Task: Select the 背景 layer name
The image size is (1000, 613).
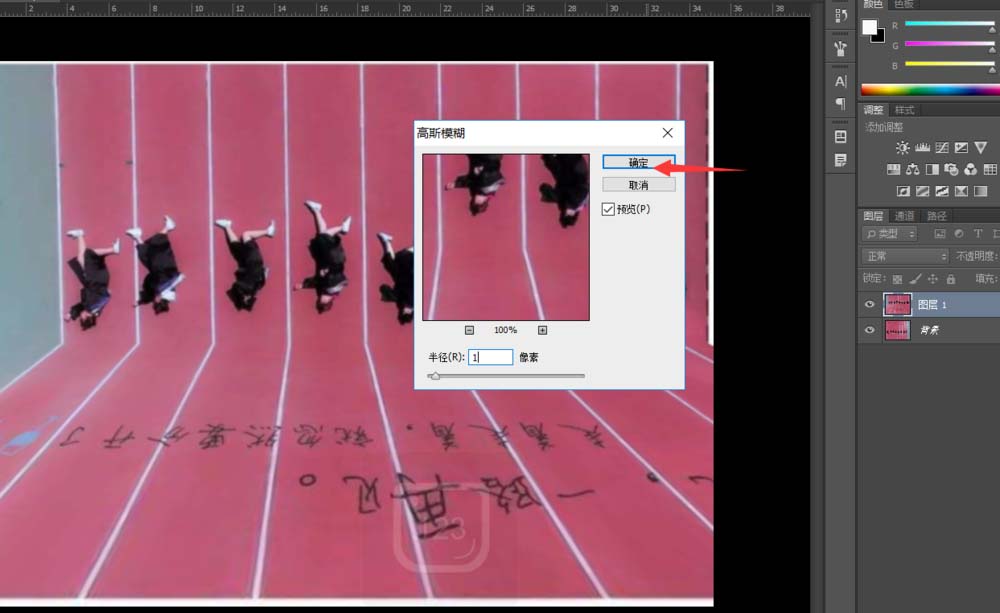Action: click(929, 330)
